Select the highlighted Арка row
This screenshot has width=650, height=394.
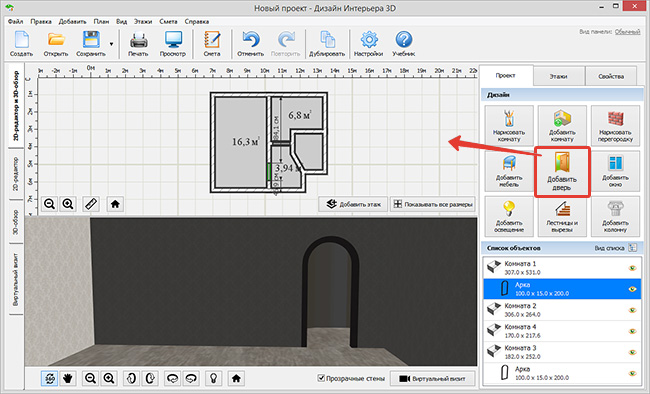[562, 289]
